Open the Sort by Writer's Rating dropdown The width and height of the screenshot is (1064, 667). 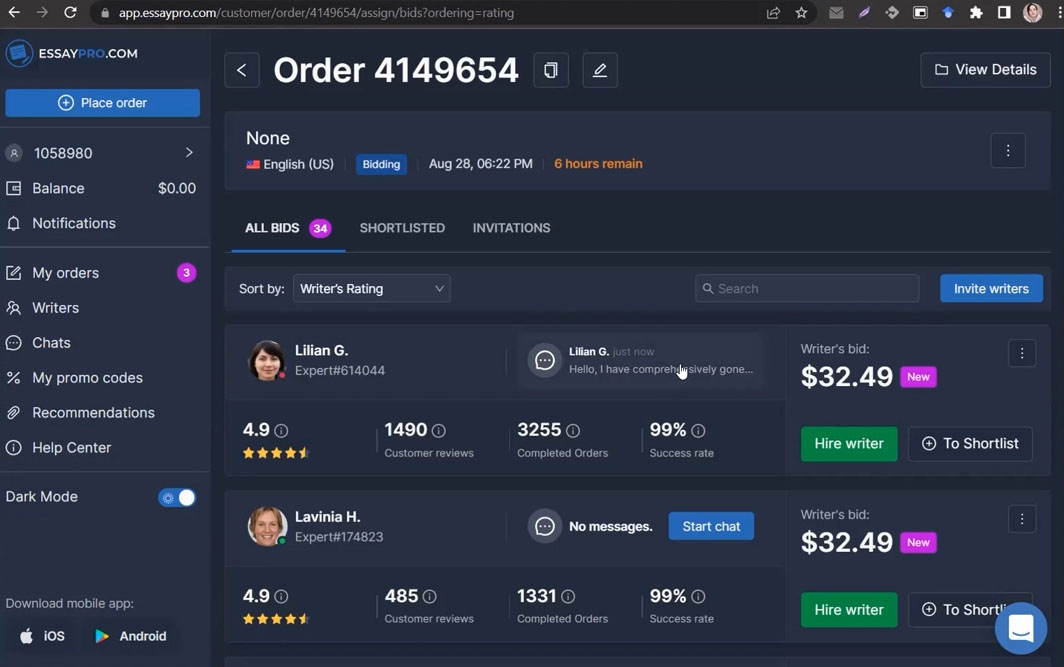point(371,289)
